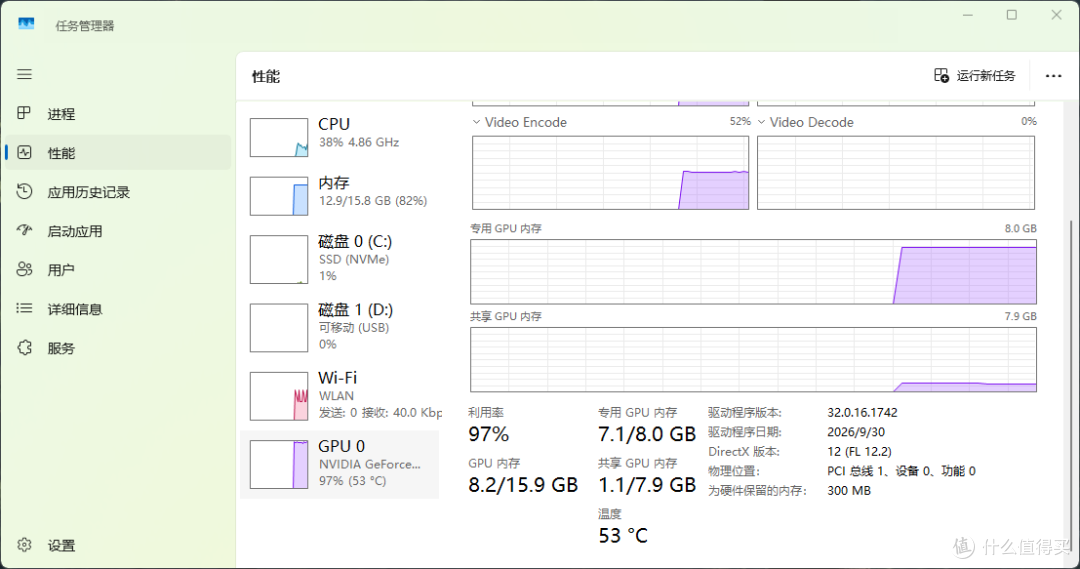
Task: Click the 53 °C temperature reading
Action: point(623,536)
